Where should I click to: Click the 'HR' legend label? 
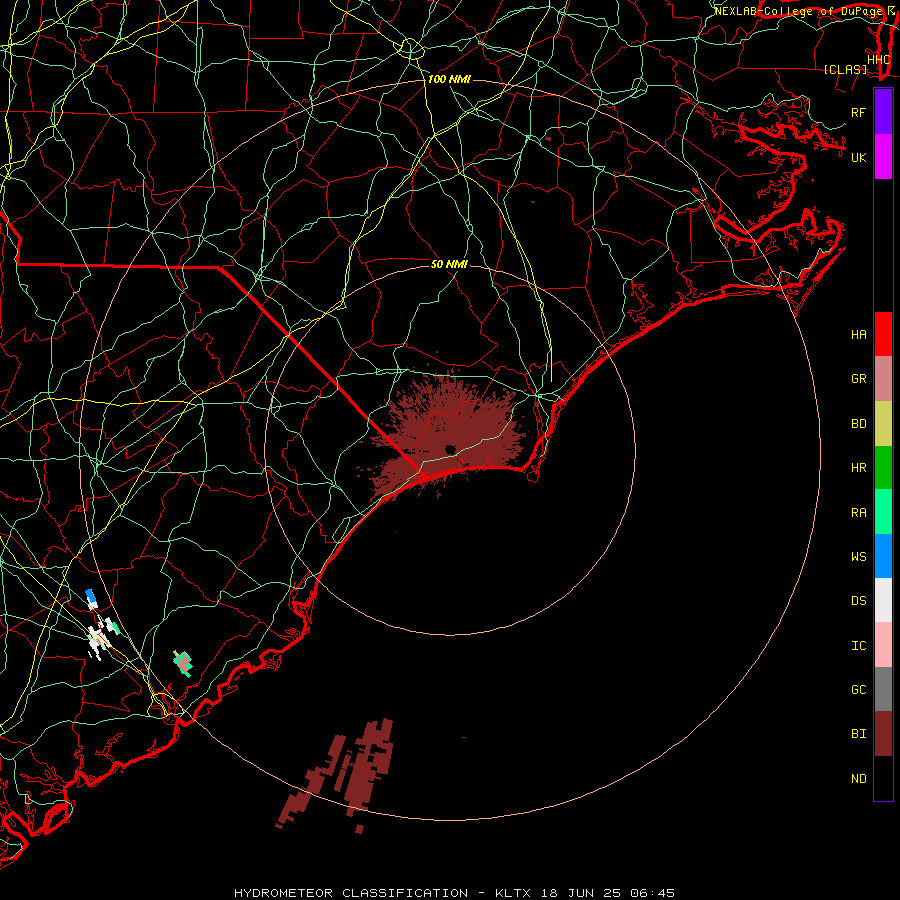coord(859,468)
